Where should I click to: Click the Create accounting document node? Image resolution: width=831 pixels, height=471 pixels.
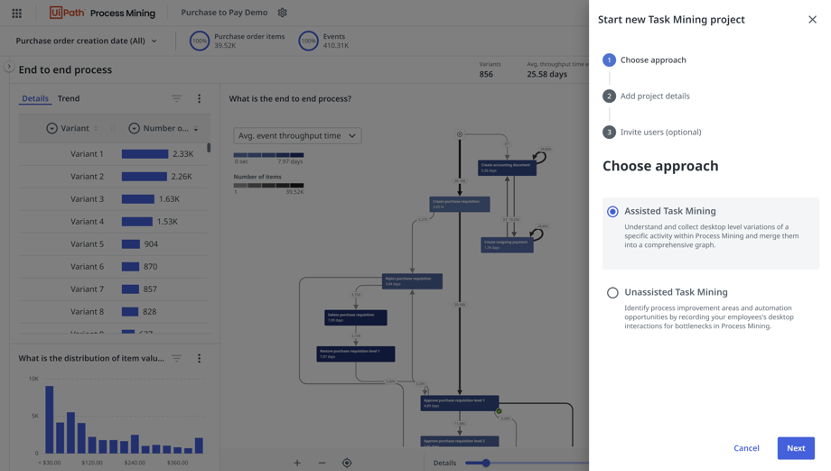pyautogui.click(x=507, y=167)
